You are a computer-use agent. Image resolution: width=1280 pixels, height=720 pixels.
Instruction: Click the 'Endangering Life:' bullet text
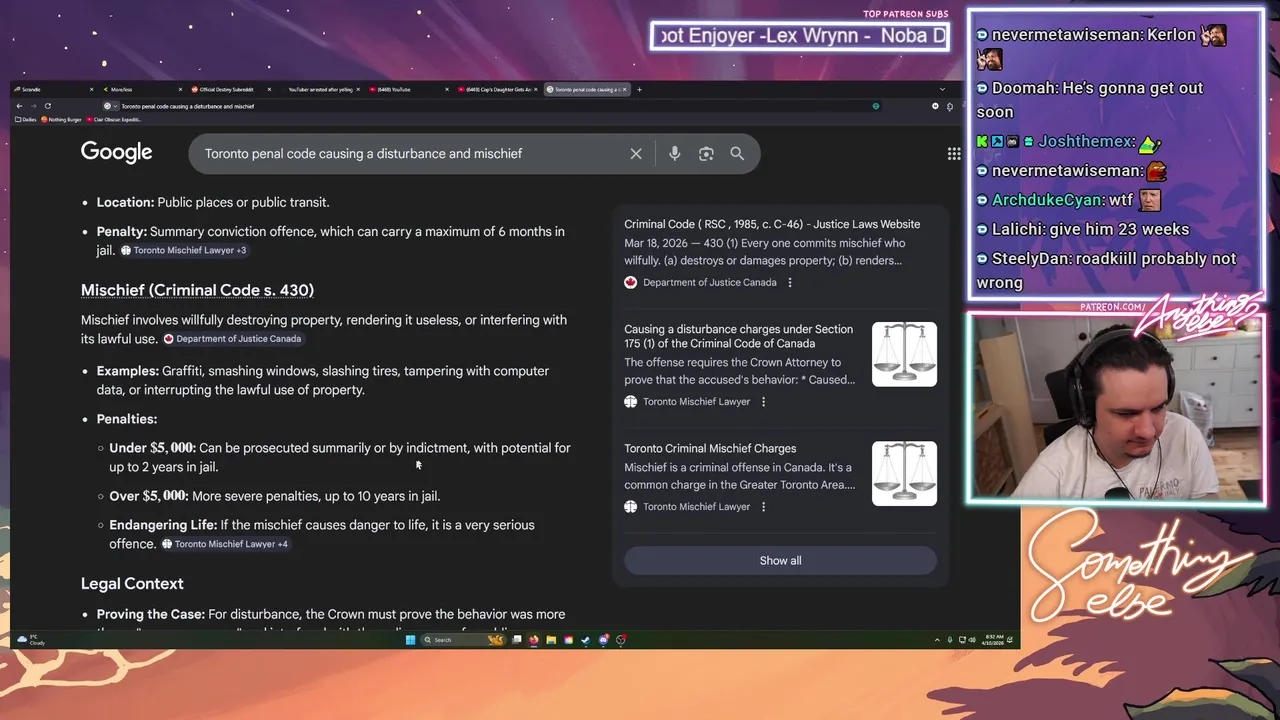tap(163, 525)
